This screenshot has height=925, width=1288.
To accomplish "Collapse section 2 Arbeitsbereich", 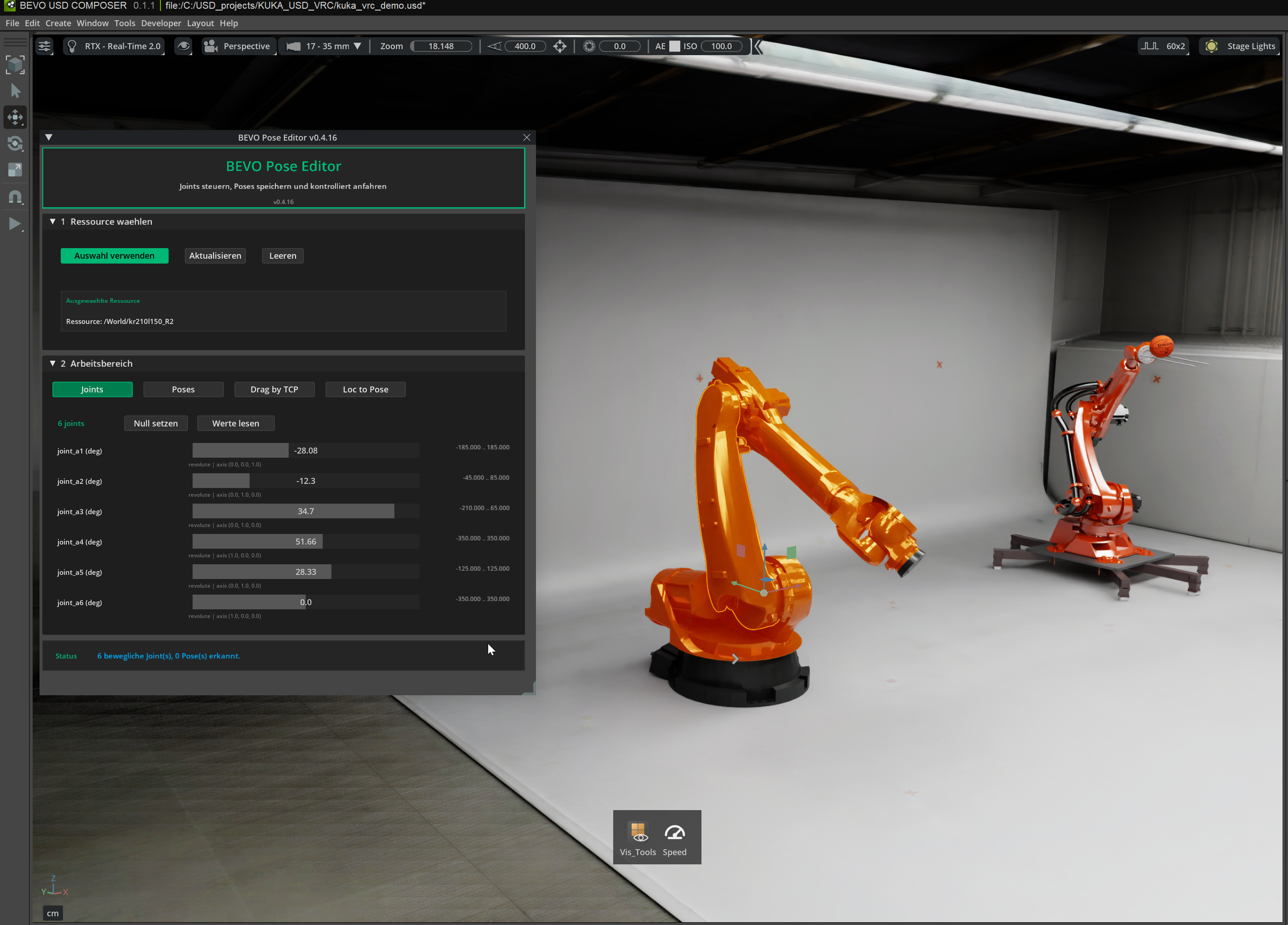I will point(52,363).
